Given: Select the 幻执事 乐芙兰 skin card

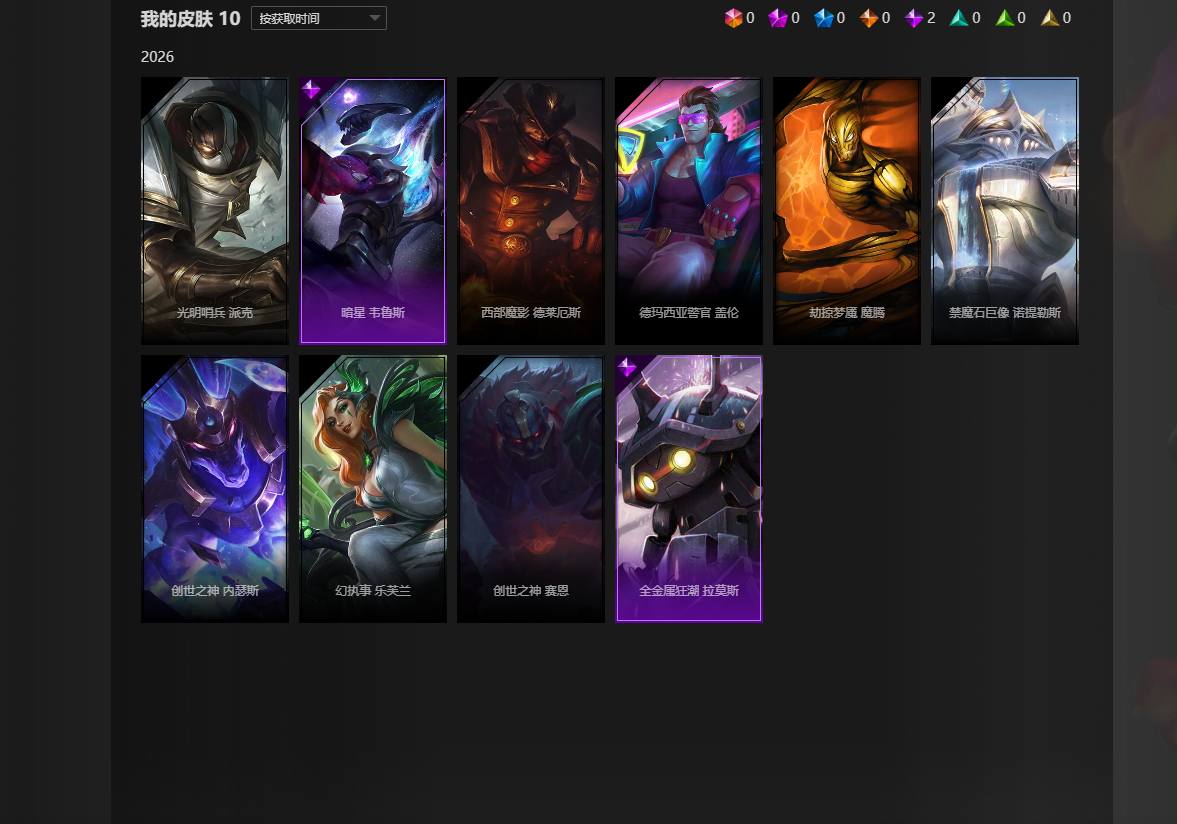Looking at the screenshot, I should point(373,489).
